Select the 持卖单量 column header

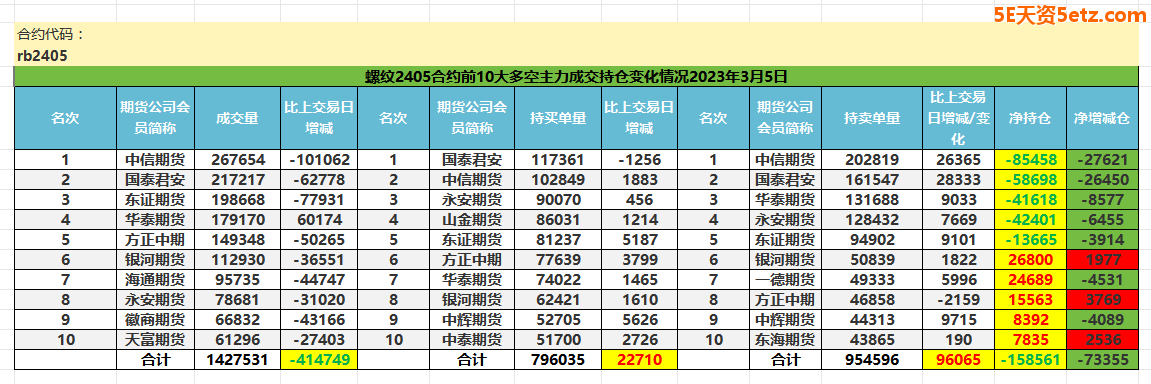pos(871,118)
